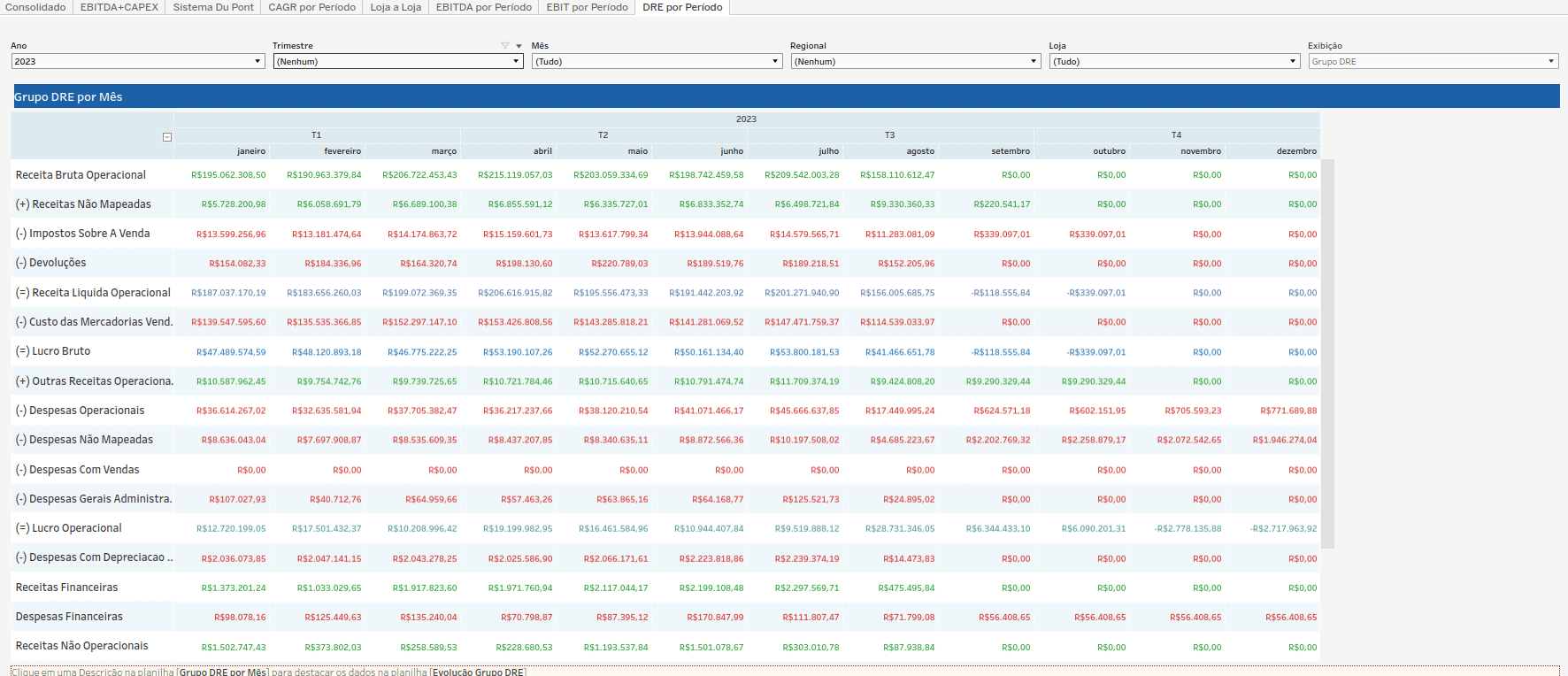The height and width of the screenshot is (676, 1568).
Task: Open the Mês (Tudo) dropdown
Action: pos(657,61)
